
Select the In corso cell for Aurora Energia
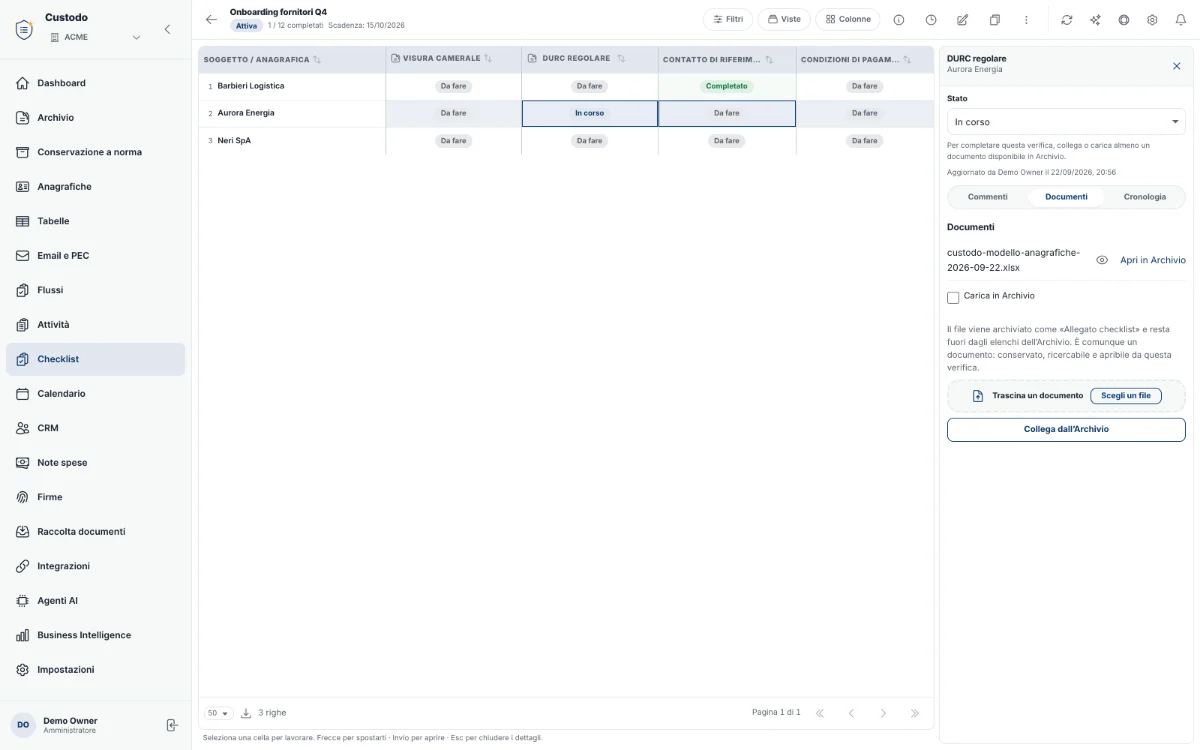[x=589, y=114]
